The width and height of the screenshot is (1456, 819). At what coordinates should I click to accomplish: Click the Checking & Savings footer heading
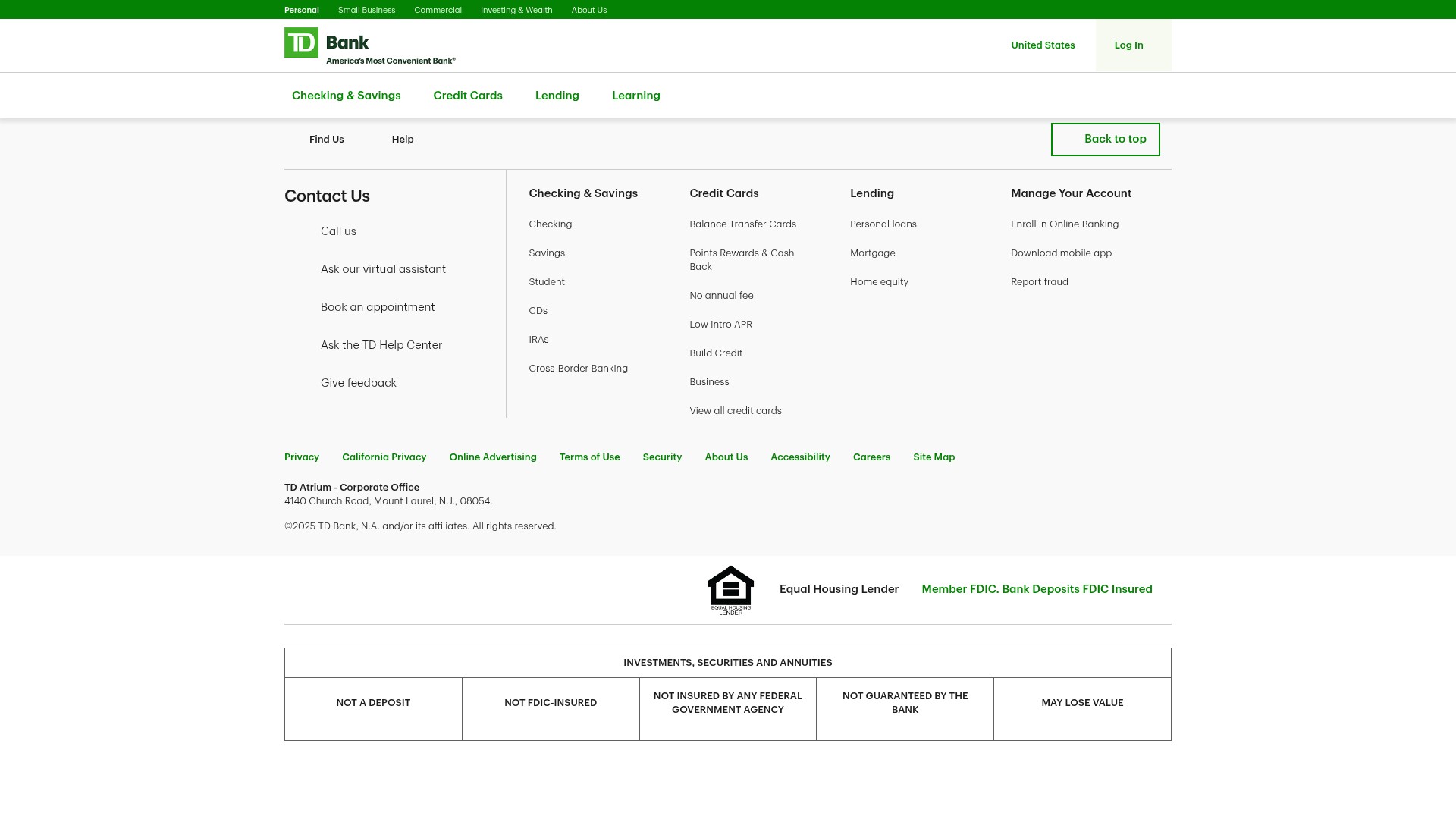point(583,193)
